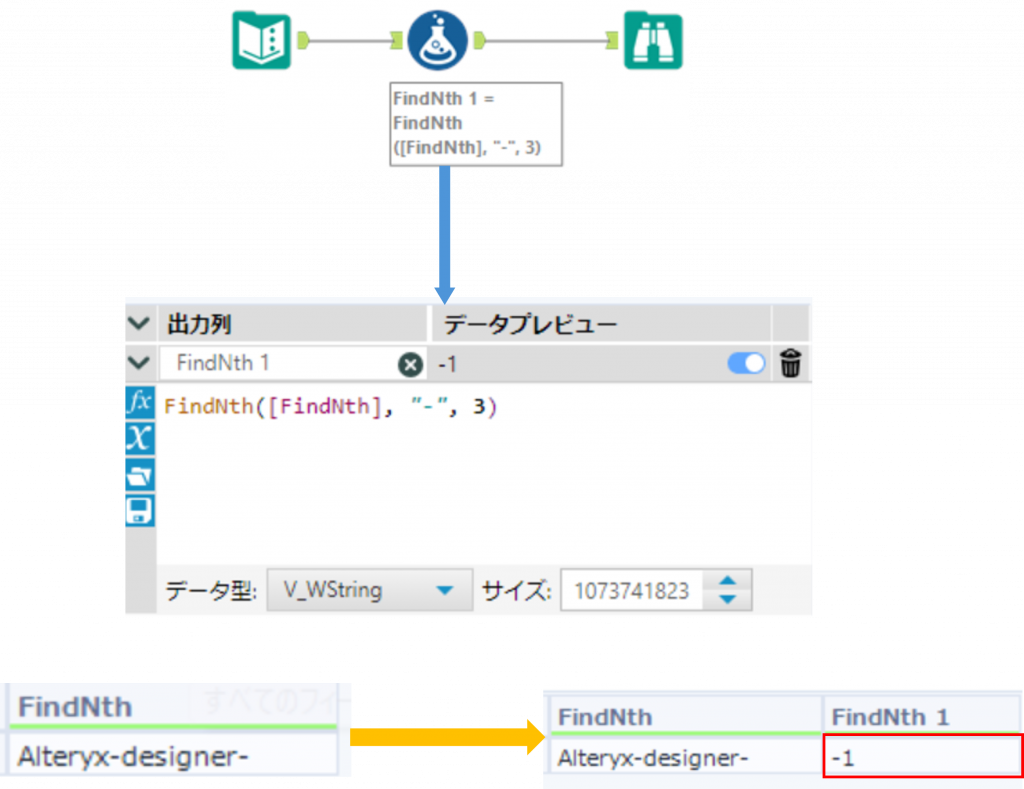Image resolution: width=1024 pixels, height=789 pixels.
Task: Collapse the FindNth 1 expression row
Action: point(139,363)
